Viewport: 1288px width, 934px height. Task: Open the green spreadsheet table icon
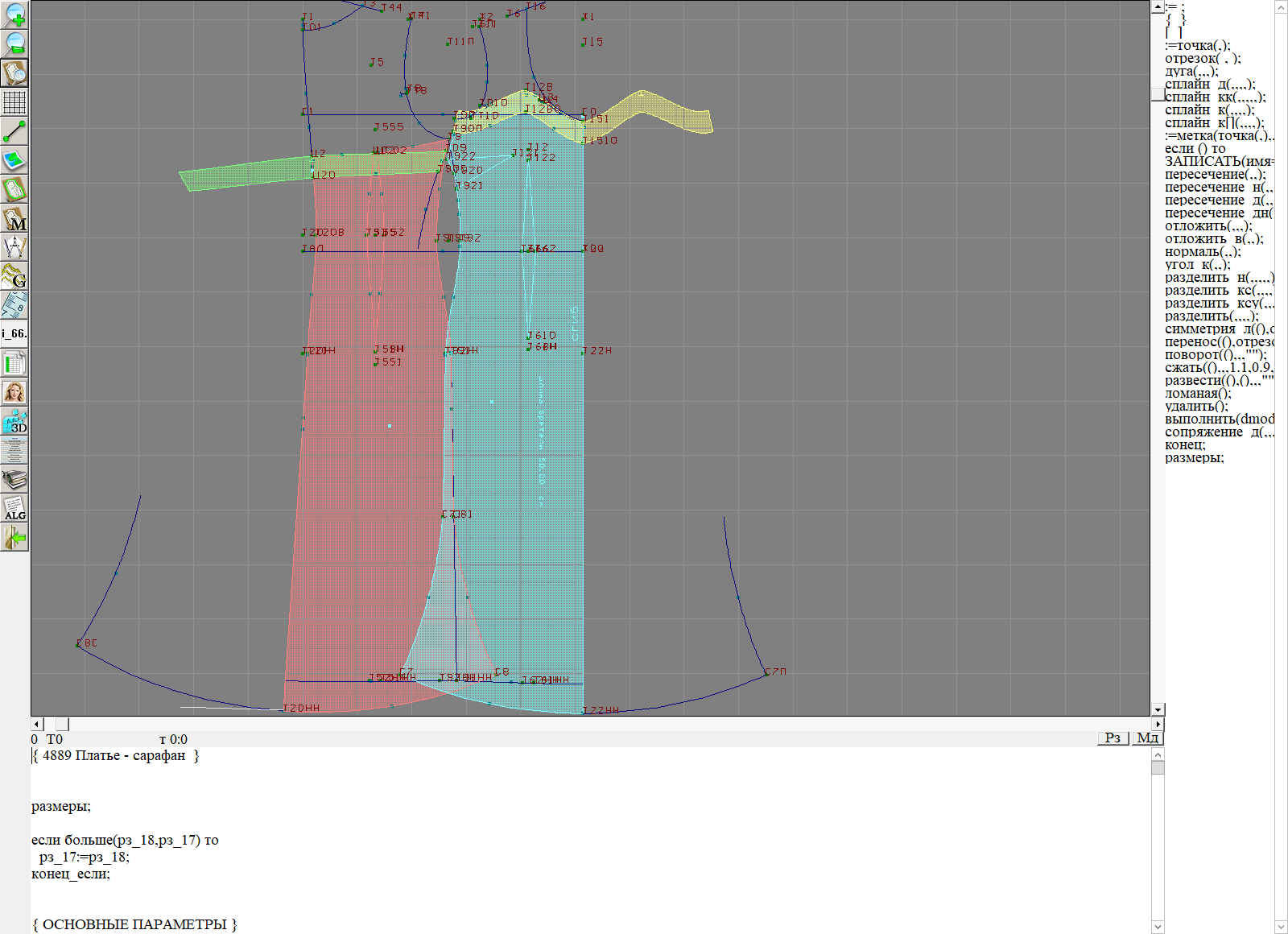14,363
